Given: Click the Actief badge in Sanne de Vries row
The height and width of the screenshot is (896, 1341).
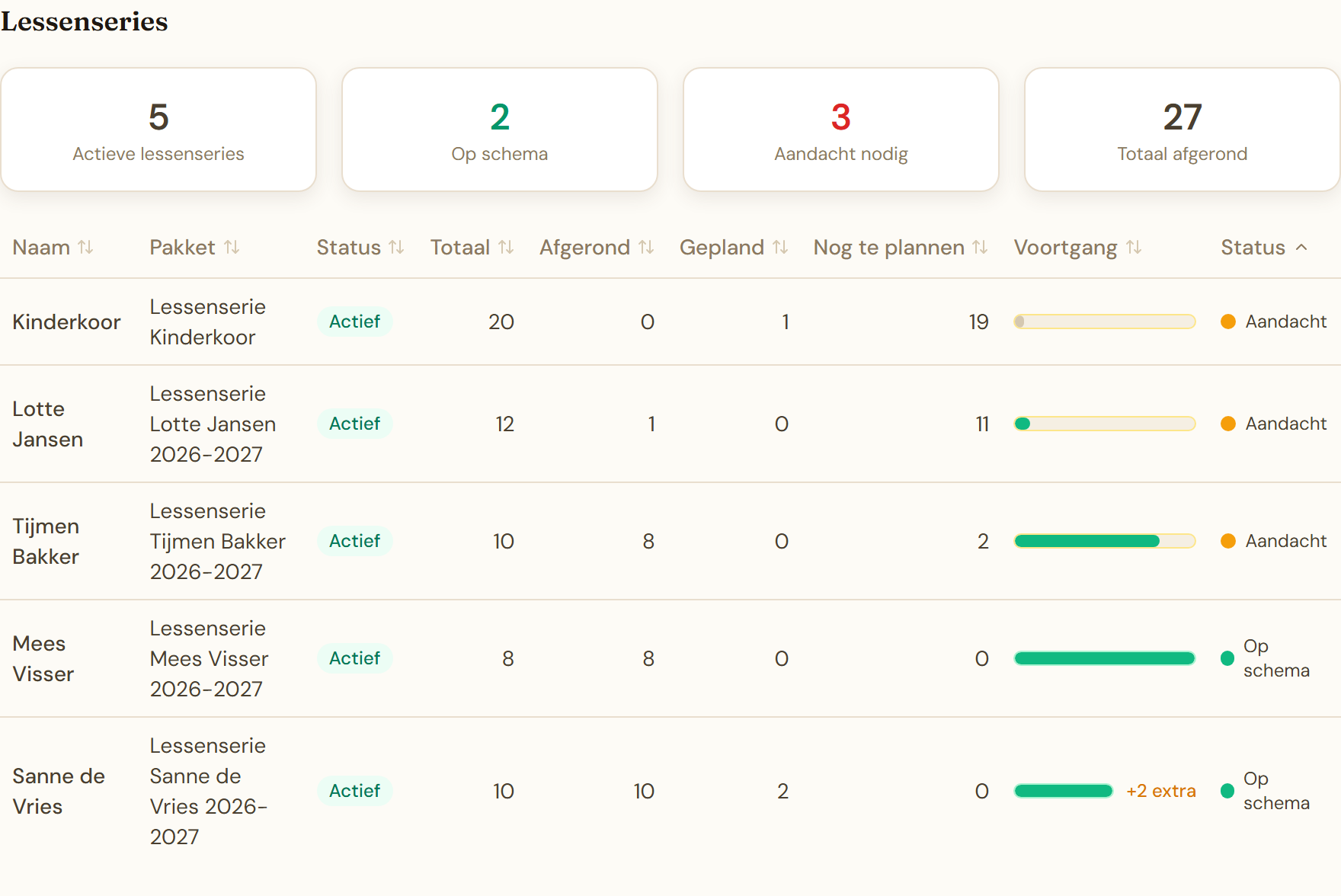Looking at the screenshot, I should click(355, 791).
